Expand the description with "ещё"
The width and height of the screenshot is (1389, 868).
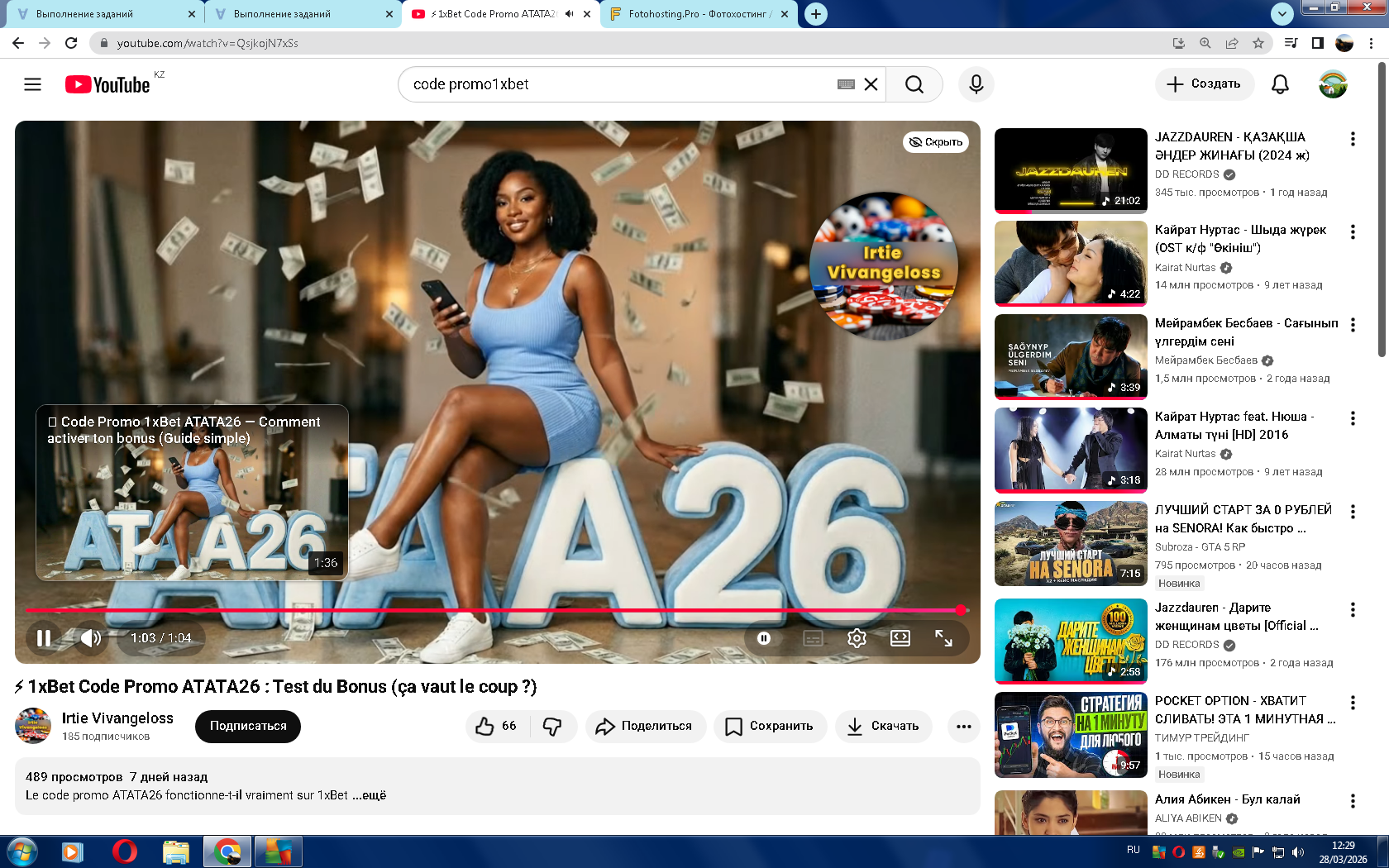point(373,795)
